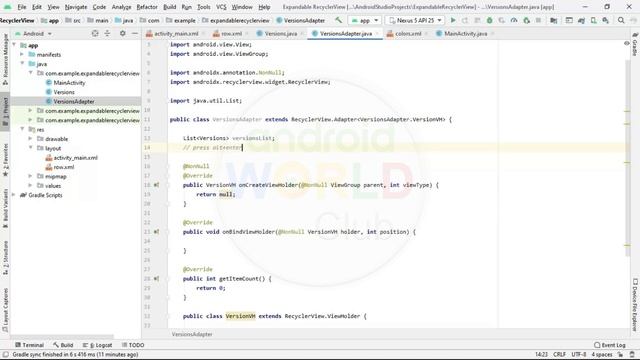
Task: Toggle Layout Captures side panel
Action: point(5,309)
